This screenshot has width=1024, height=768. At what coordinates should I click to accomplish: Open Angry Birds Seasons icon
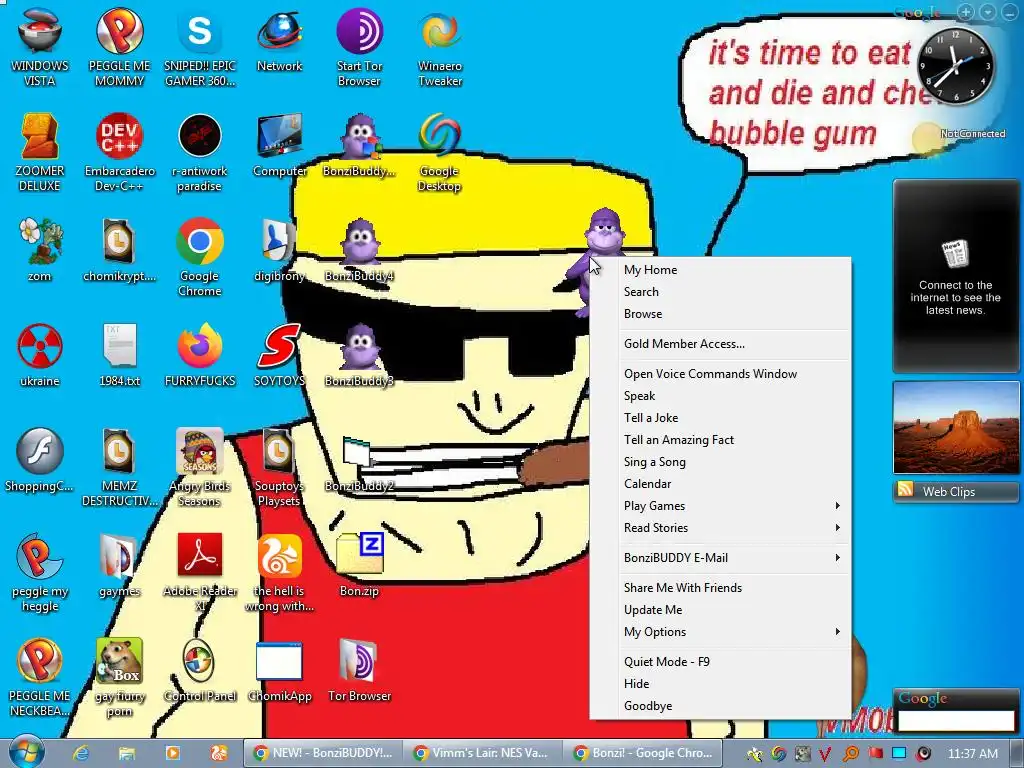(200, 467)
